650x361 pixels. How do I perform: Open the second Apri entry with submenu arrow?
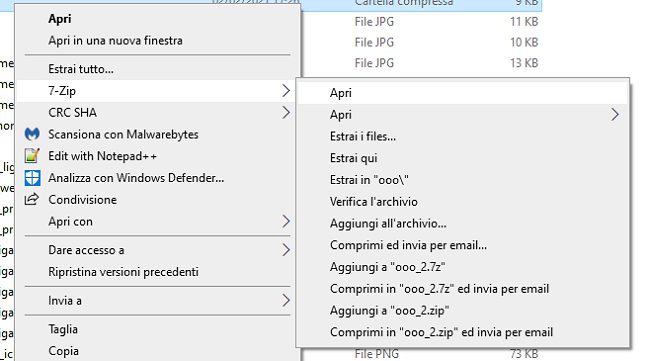463,115
